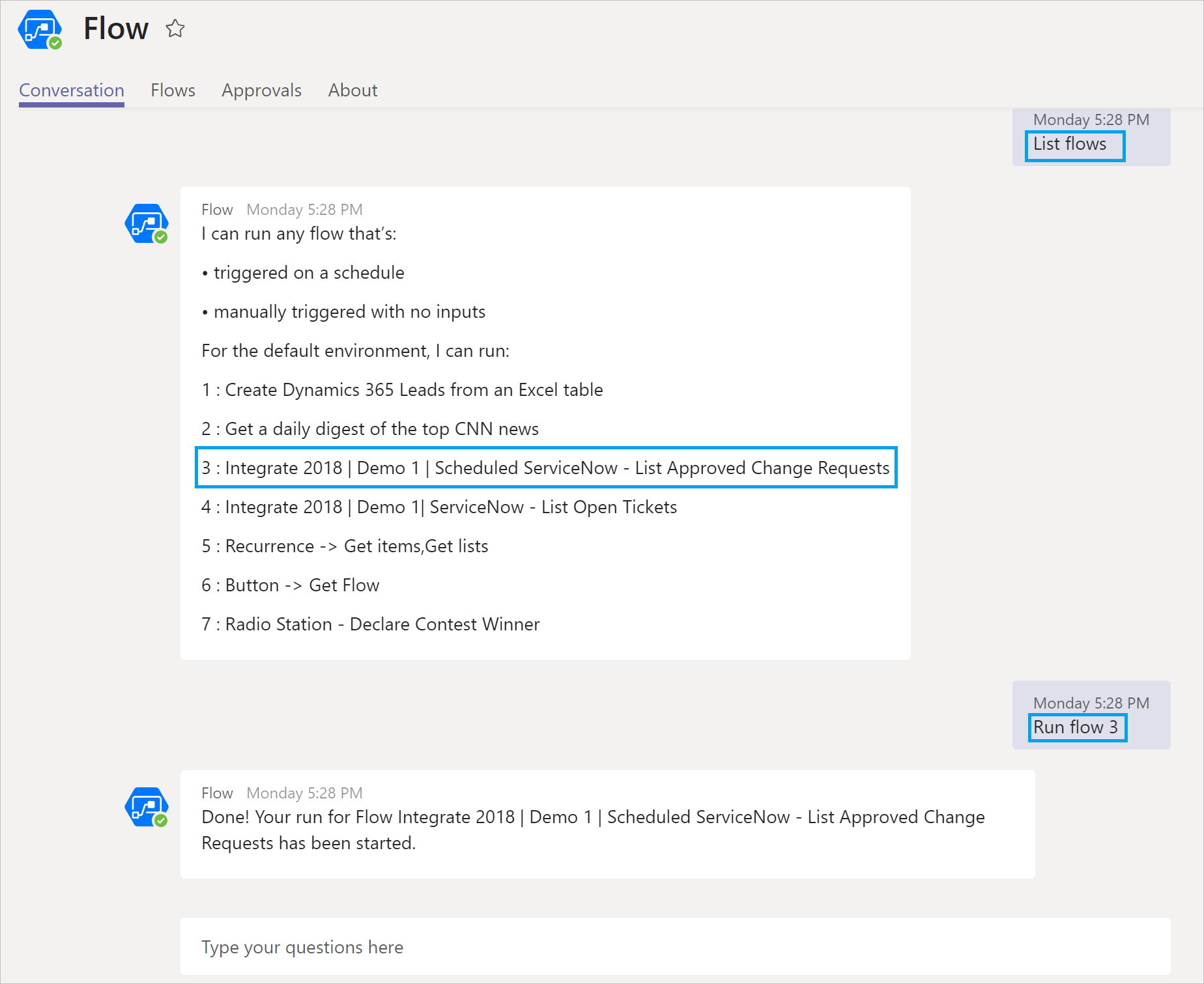
Task: Open the Flows tab
Action: pyautogui.click(x=173, y=90)
